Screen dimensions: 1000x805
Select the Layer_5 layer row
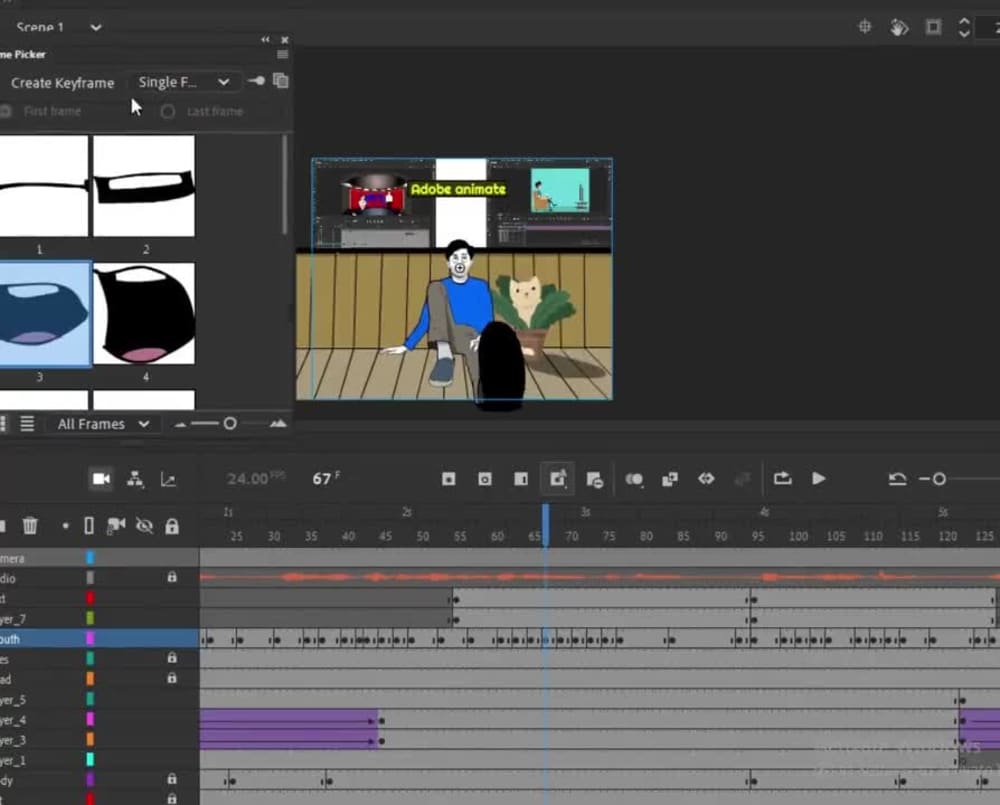point(99,700)
